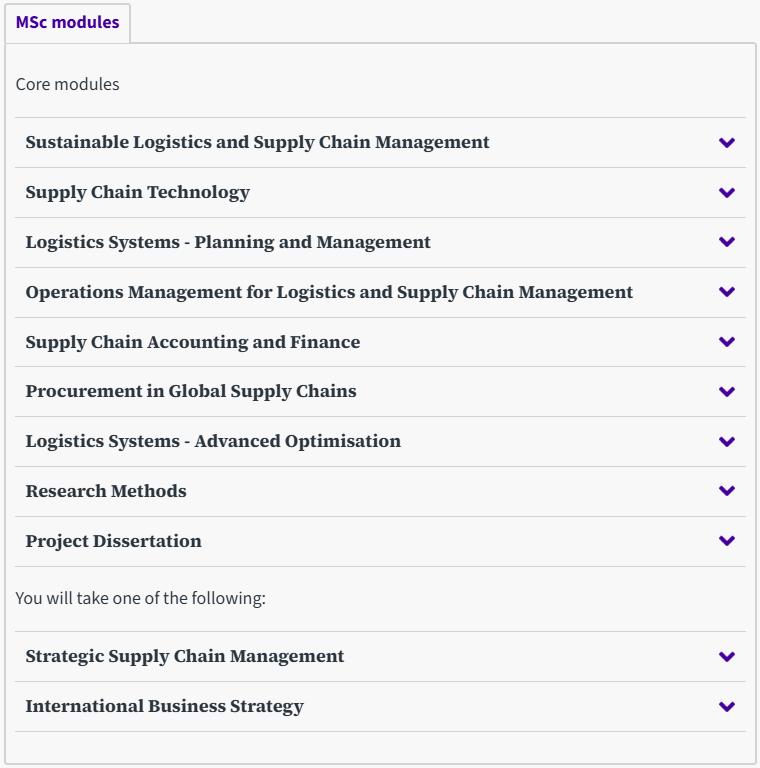Open Logistics Systems - Planning and Management title
The image size is (760, 768).
228,242
